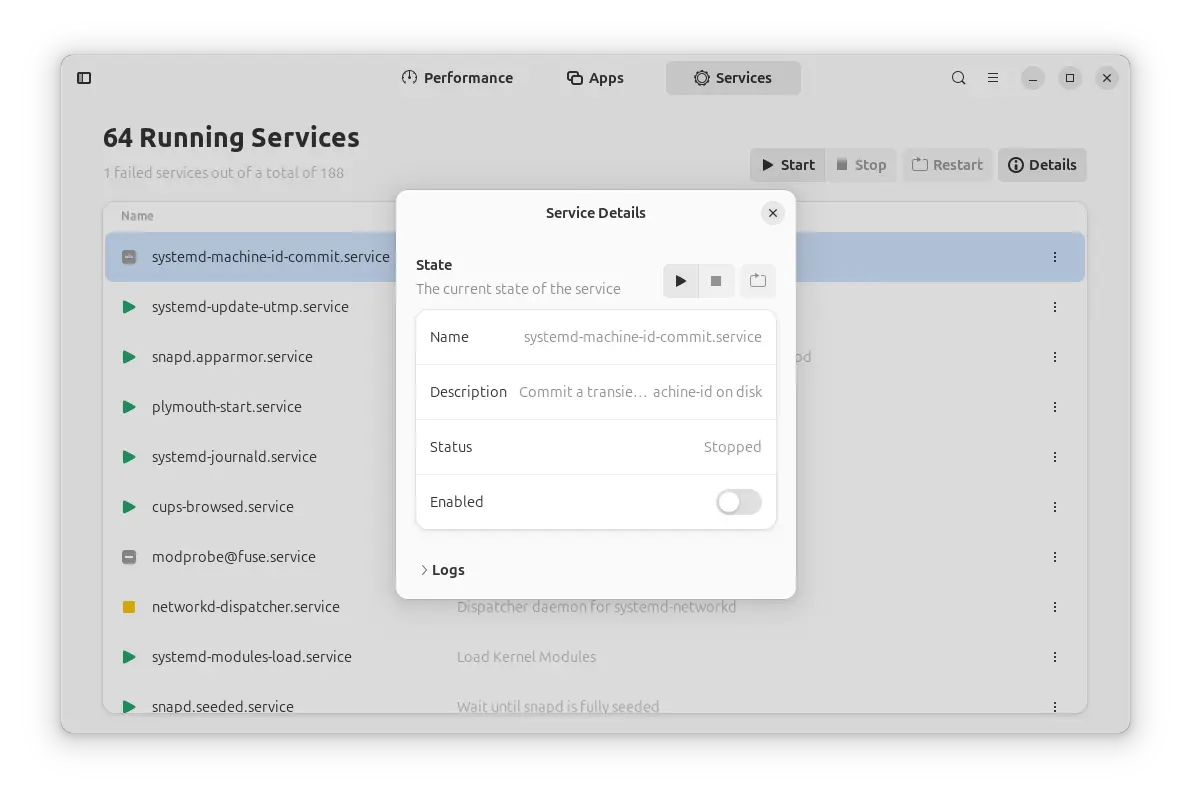Screen dimensions: 1191x800
Task: Switch to the Performance tab
Action: tap(457, 77)
